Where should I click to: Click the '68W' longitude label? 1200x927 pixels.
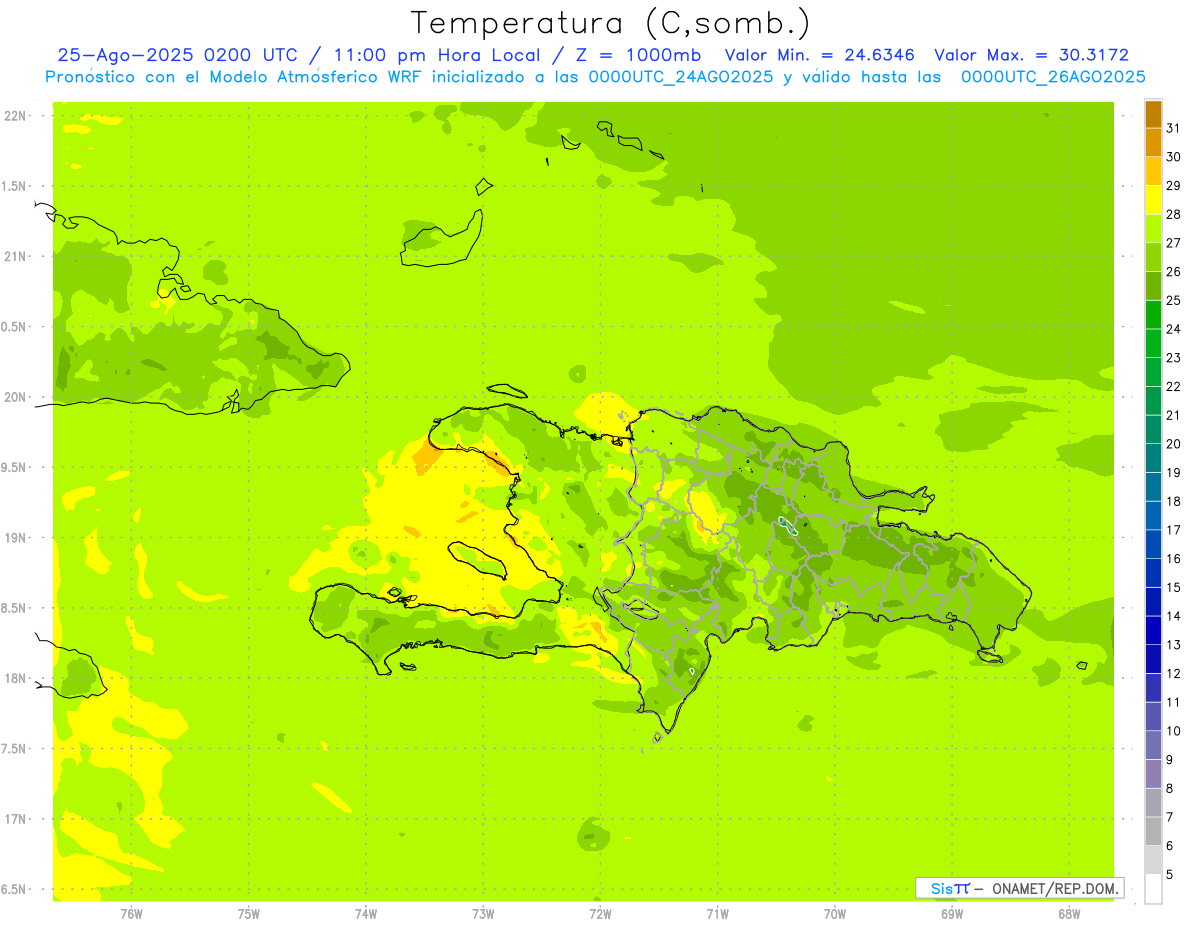coord(1069,914)
